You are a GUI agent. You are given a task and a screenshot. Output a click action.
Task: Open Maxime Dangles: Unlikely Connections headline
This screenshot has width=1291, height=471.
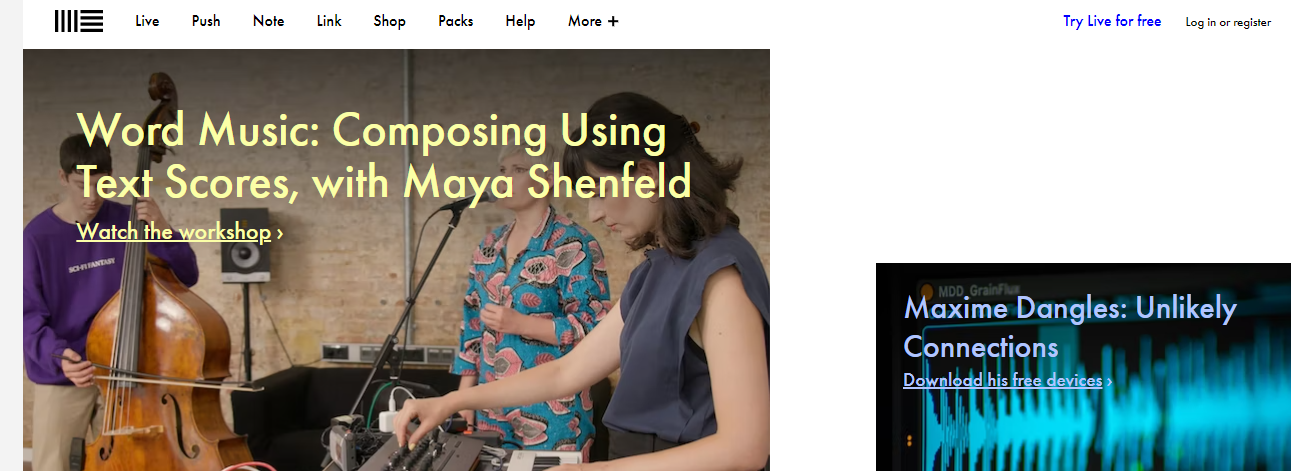click(x=1070, y=327)
